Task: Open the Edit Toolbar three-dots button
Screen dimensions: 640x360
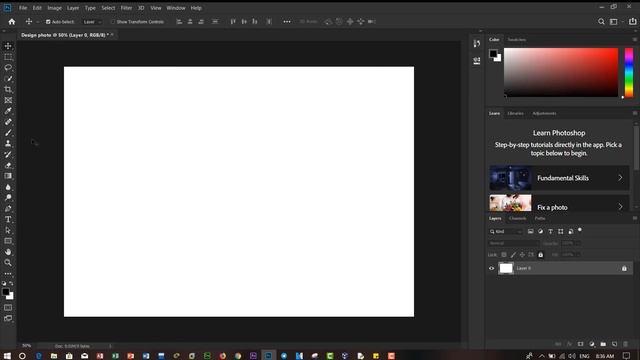Action: pos(8,273)
